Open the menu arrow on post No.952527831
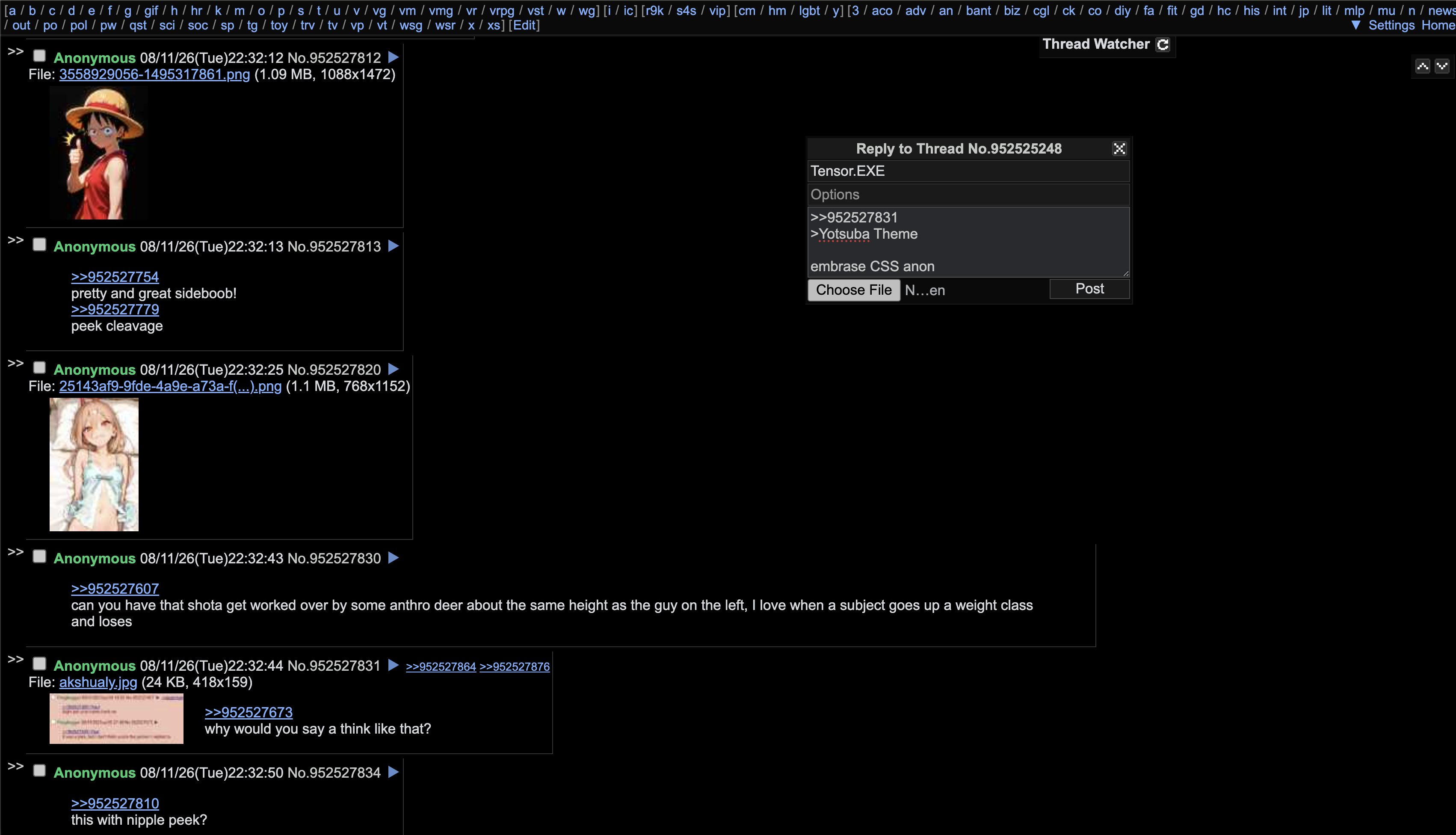This screenshot has width=1456, height=835. [394, 665]
